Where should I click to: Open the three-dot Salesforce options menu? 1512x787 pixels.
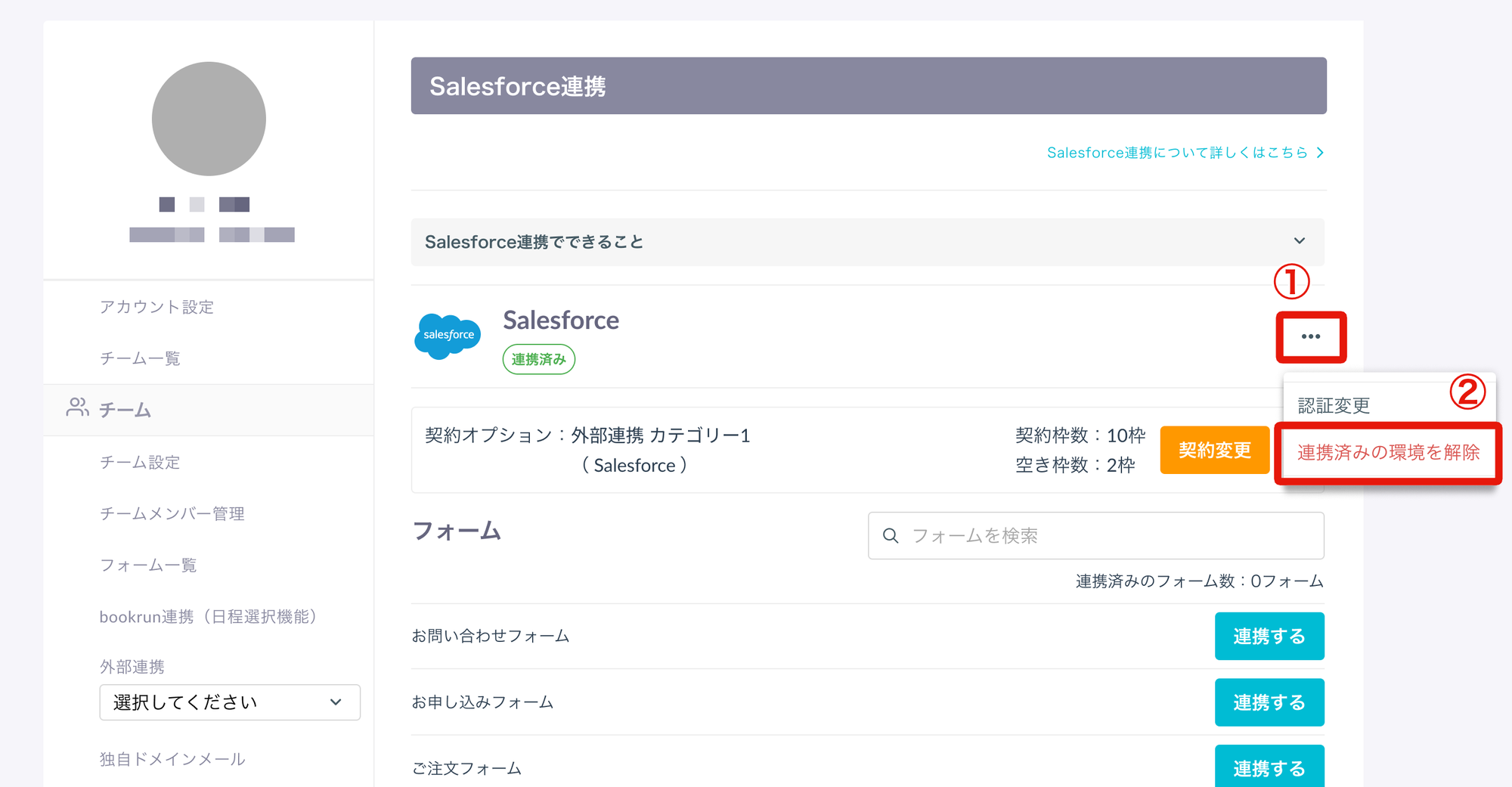pos(1311,336)
